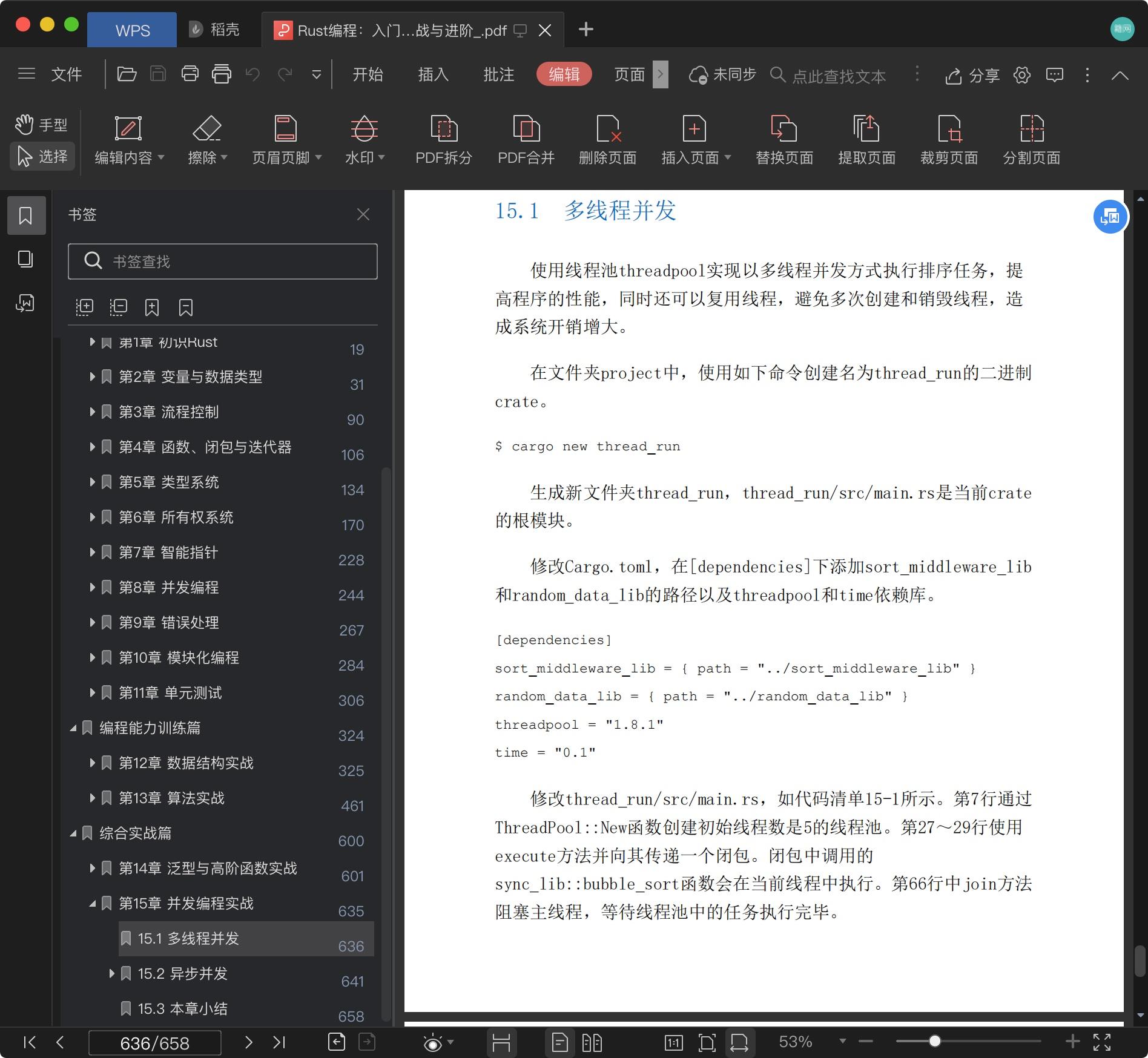The width and height of the screenshot is (1148, 1058).
Task: Go to the previous page
Action: point(60,1042)
